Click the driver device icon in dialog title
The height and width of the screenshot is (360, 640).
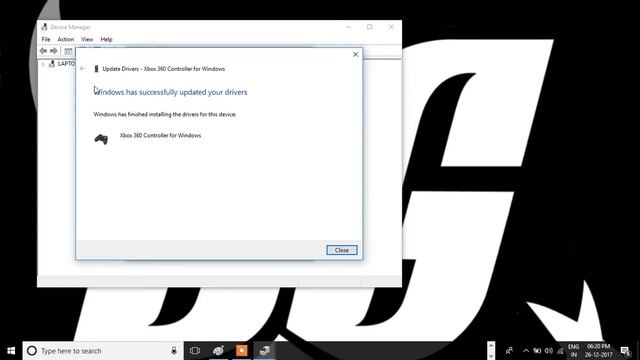click(96, 69)
